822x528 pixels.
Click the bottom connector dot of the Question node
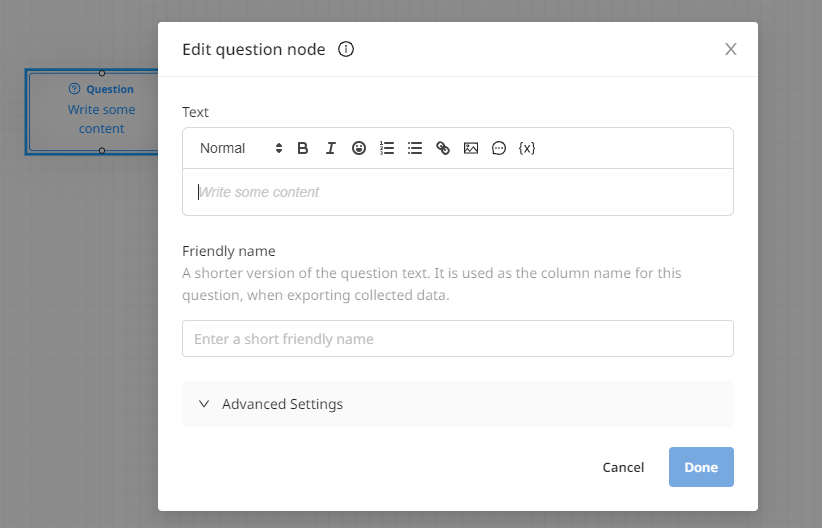[x=102, y=151]
